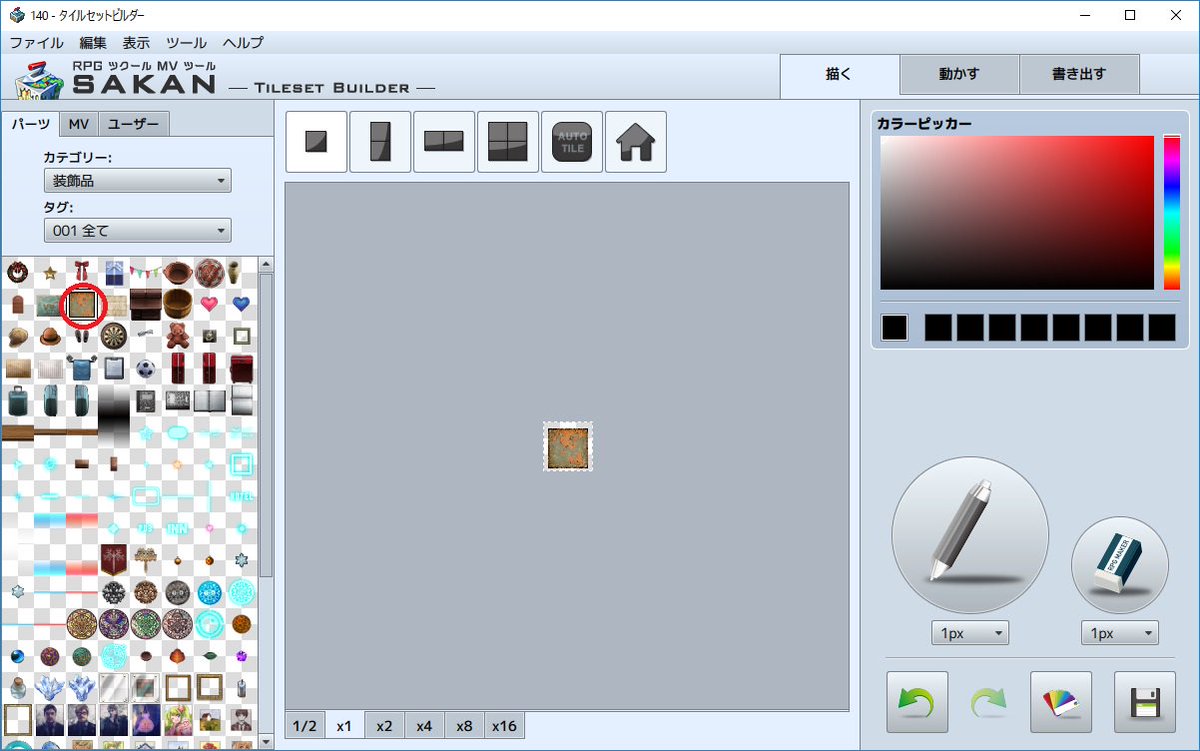Activate the large pen drawing tool

pyautogui.click(x=970, y=536)
